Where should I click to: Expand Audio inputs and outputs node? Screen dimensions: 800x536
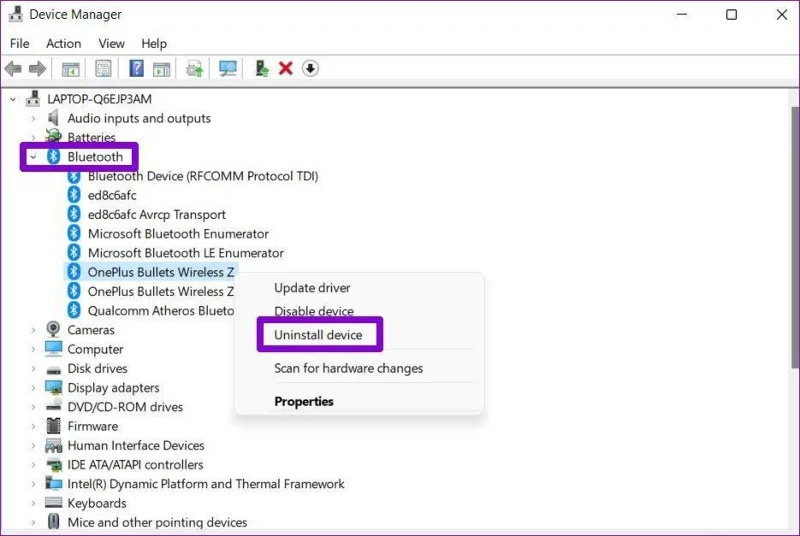[33, 118]
